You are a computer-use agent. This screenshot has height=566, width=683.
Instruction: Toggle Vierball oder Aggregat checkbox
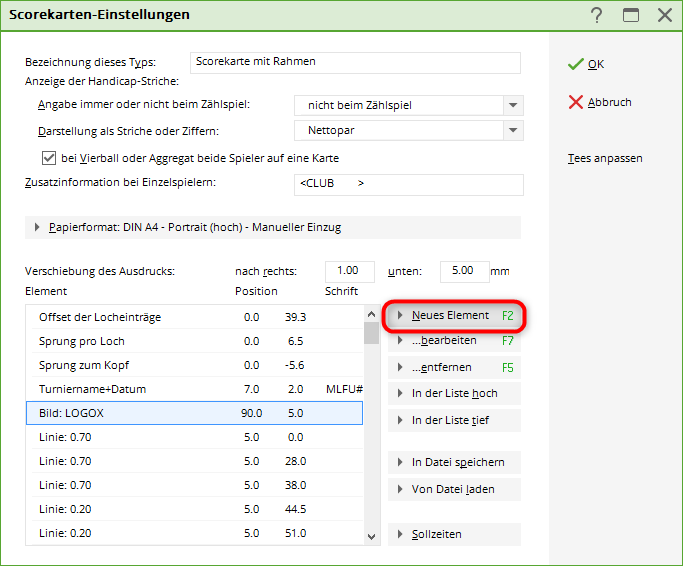(48, 158)
